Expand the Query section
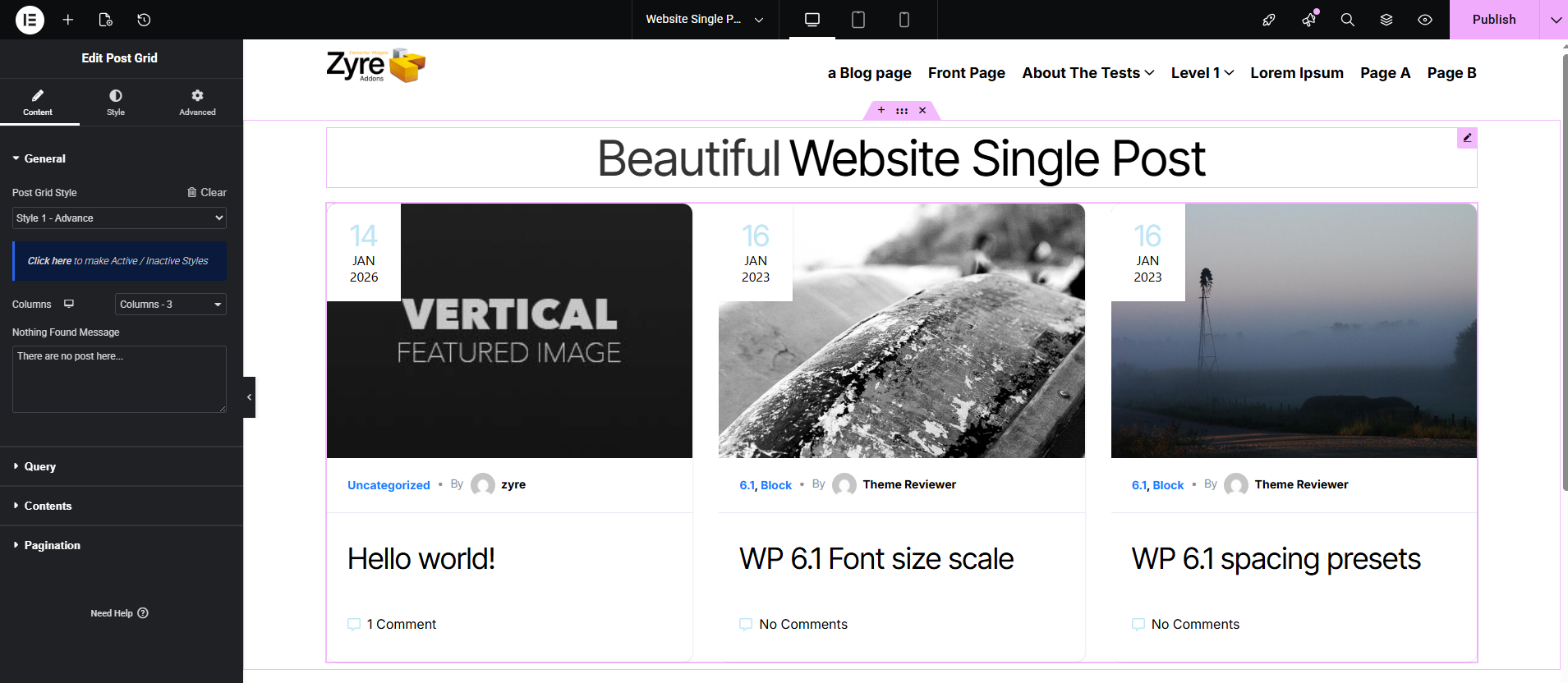The height and width of the screenshot is (683, 1568). point(39,466)
